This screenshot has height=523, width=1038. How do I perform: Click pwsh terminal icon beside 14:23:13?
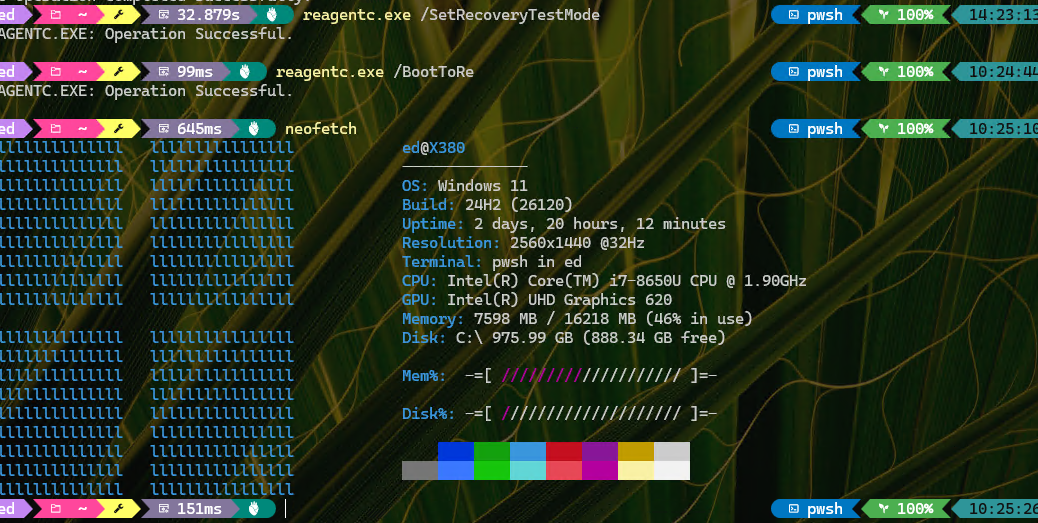[794, 15]
